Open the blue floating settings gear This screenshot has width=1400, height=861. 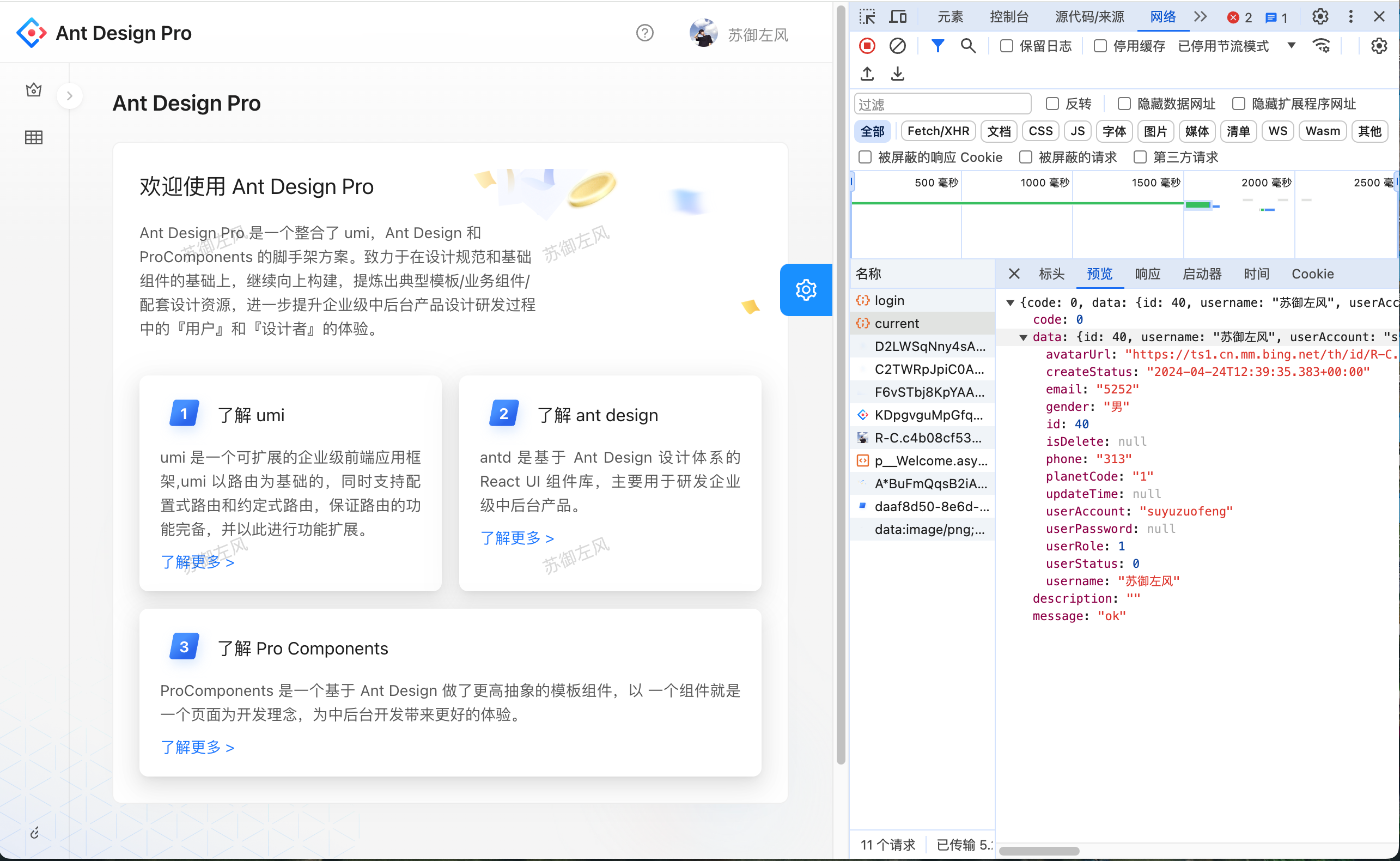click(x=806, y=290)
